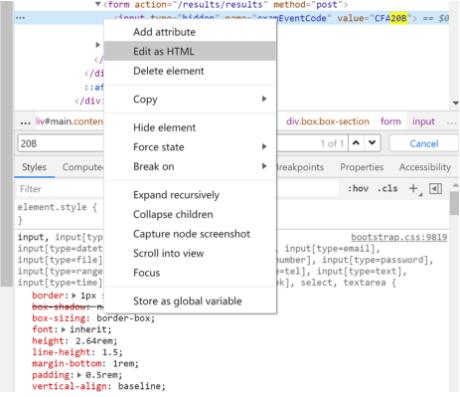Click left breadcrumb overflow ellipsis
Screen dimensions: 460x397
pyautogui.click(x=25, y=123)
